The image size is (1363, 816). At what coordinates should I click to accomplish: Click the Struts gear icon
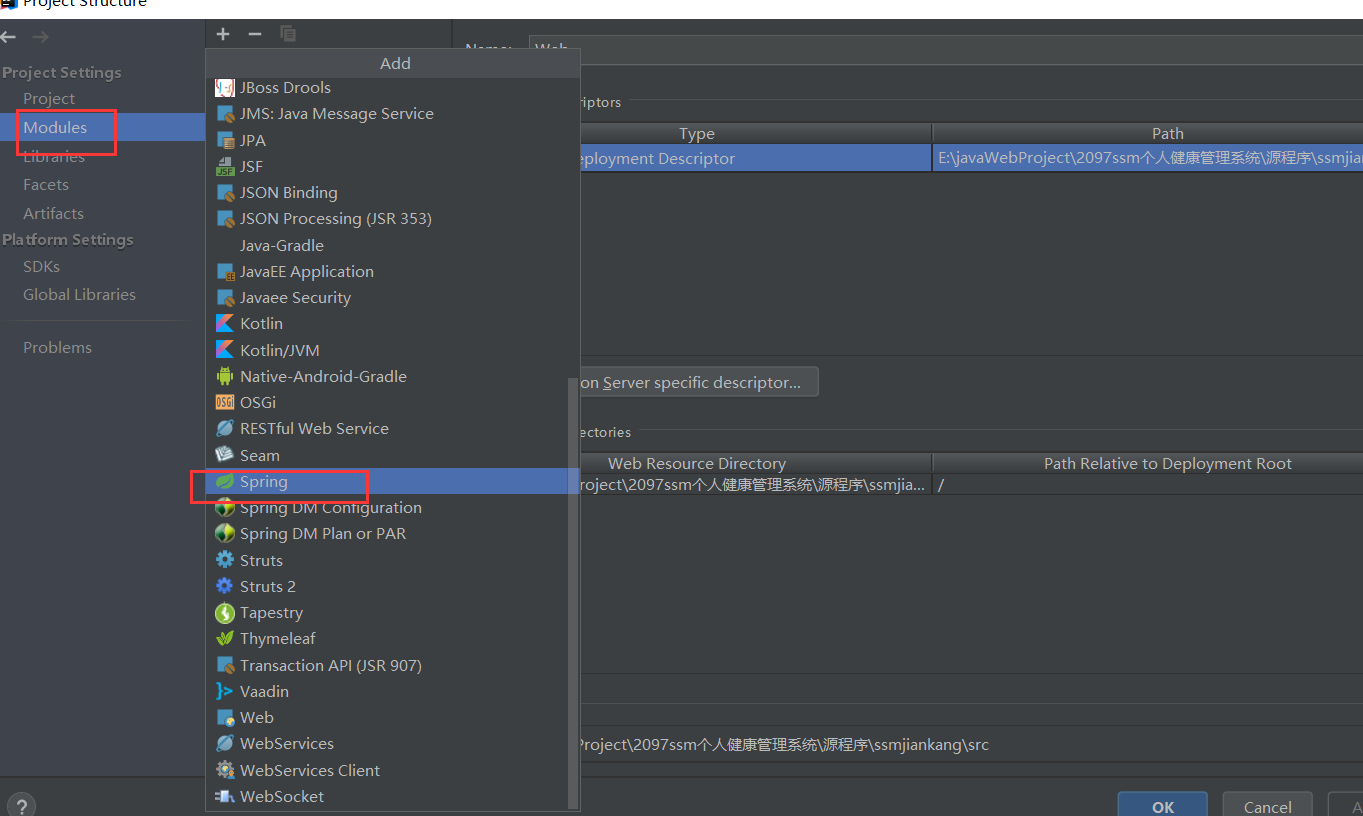[x=225, y=560]
